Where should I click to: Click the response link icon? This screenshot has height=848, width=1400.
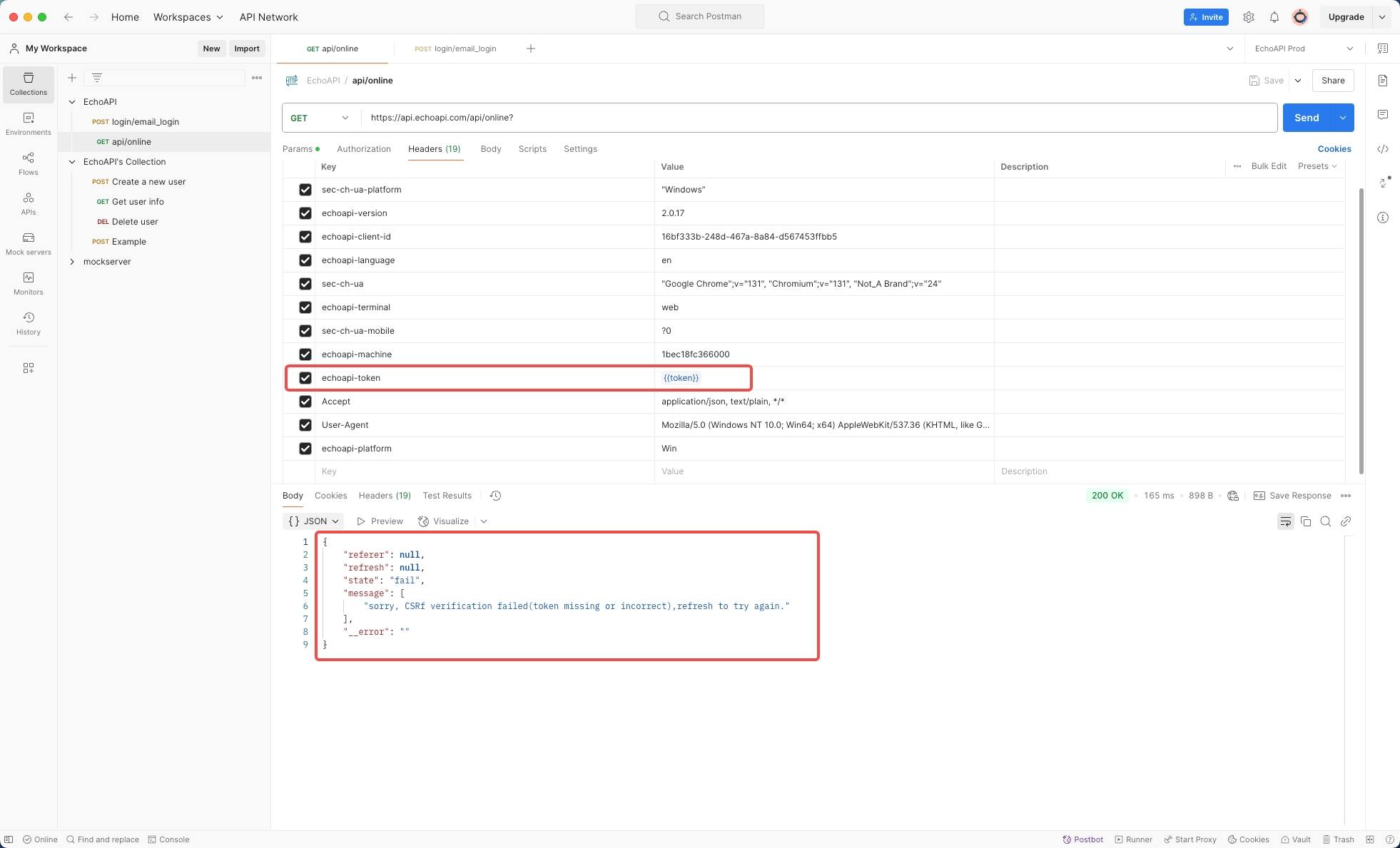pos(1346,521)
